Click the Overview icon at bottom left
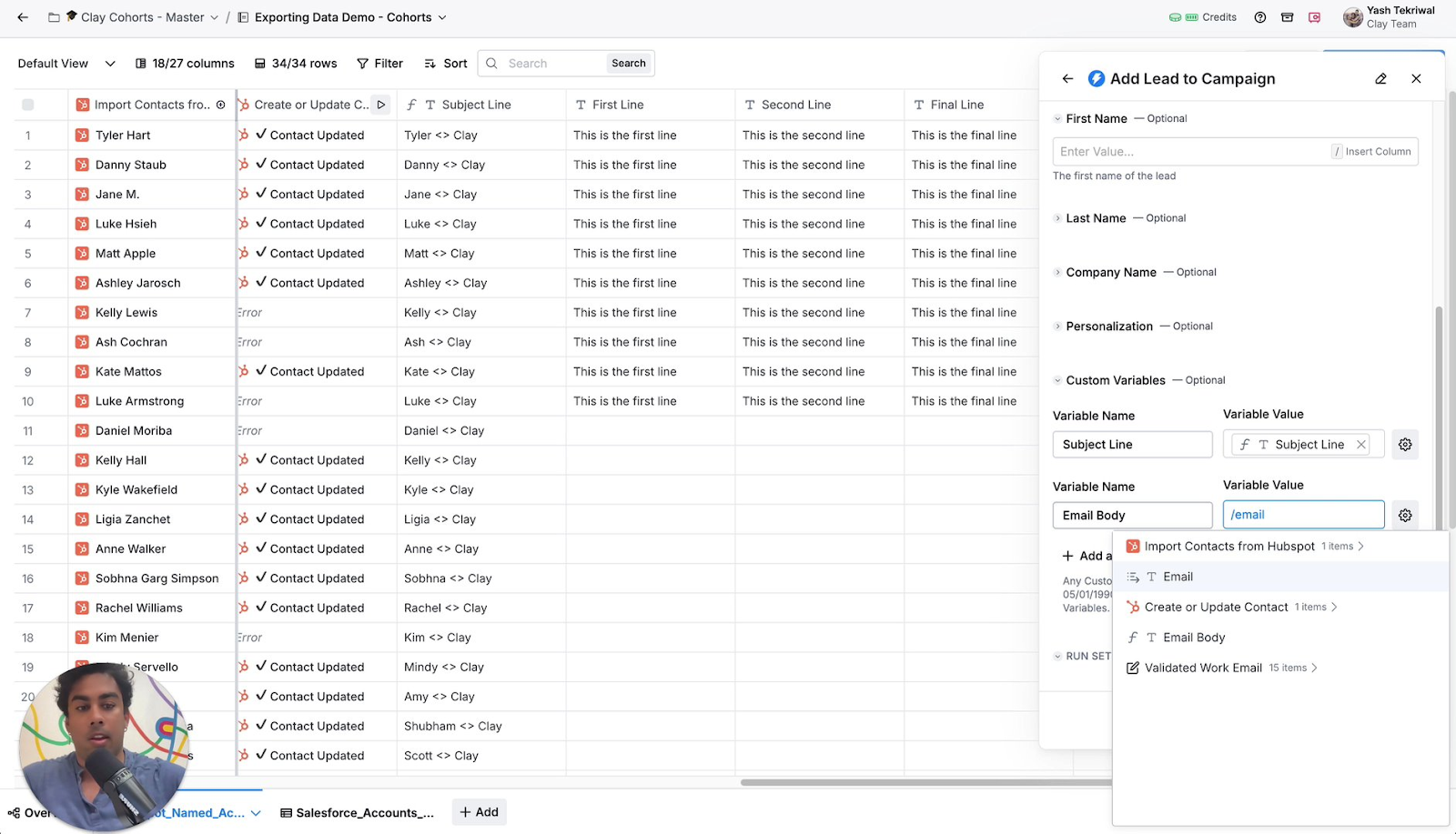1456x834 pixels. (14, 813)
